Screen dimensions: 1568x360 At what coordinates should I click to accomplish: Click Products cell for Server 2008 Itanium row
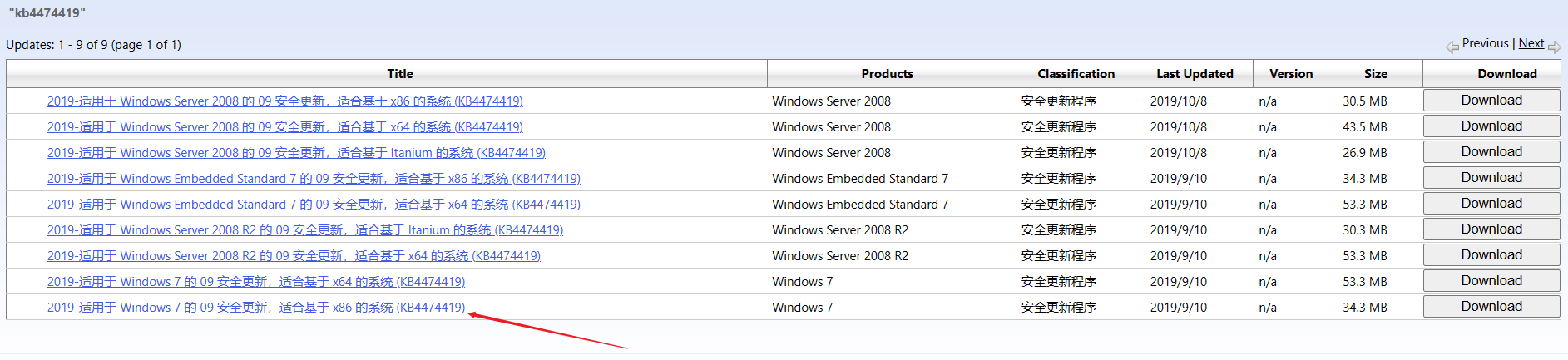pos(831,153)
